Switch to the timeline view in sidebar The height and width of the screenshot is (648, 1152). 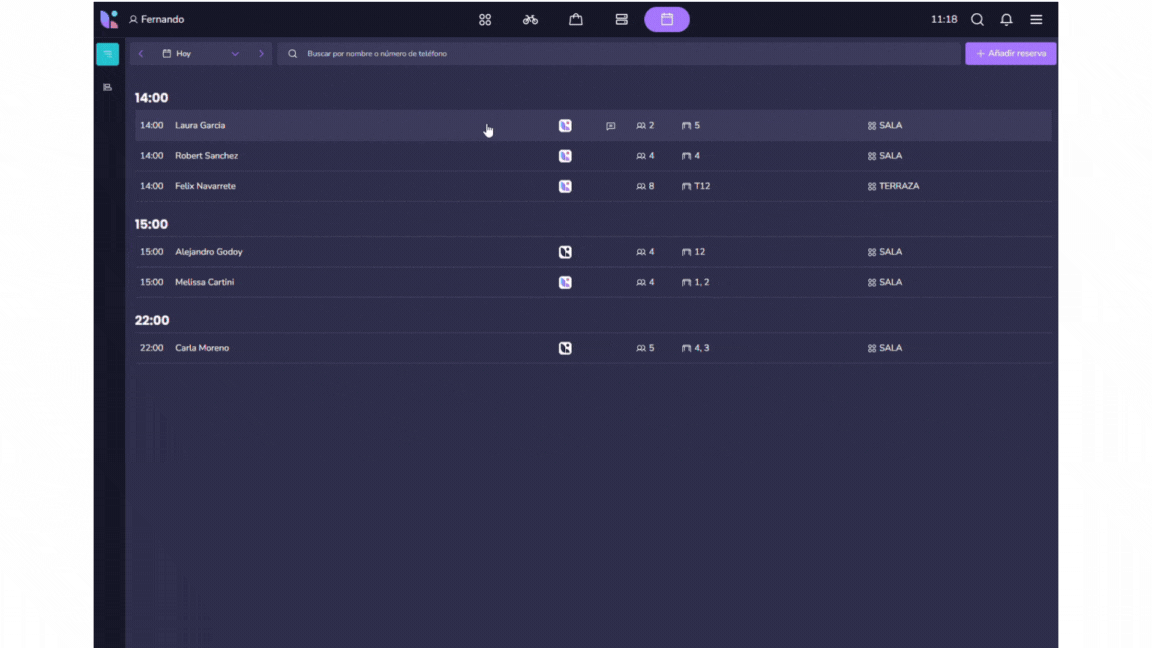[x=107, y=88]
